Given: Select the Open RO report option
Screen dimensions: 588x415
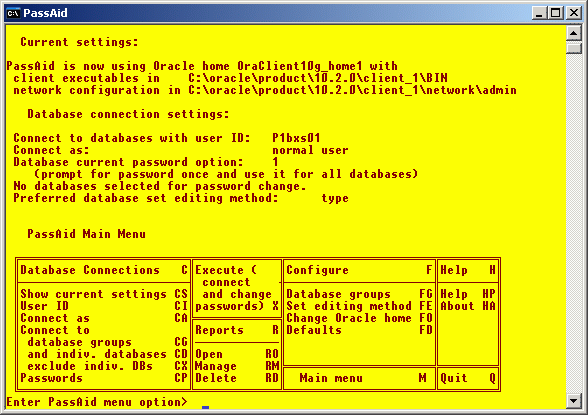Looking at the screenshot, I should pos(237,354).
